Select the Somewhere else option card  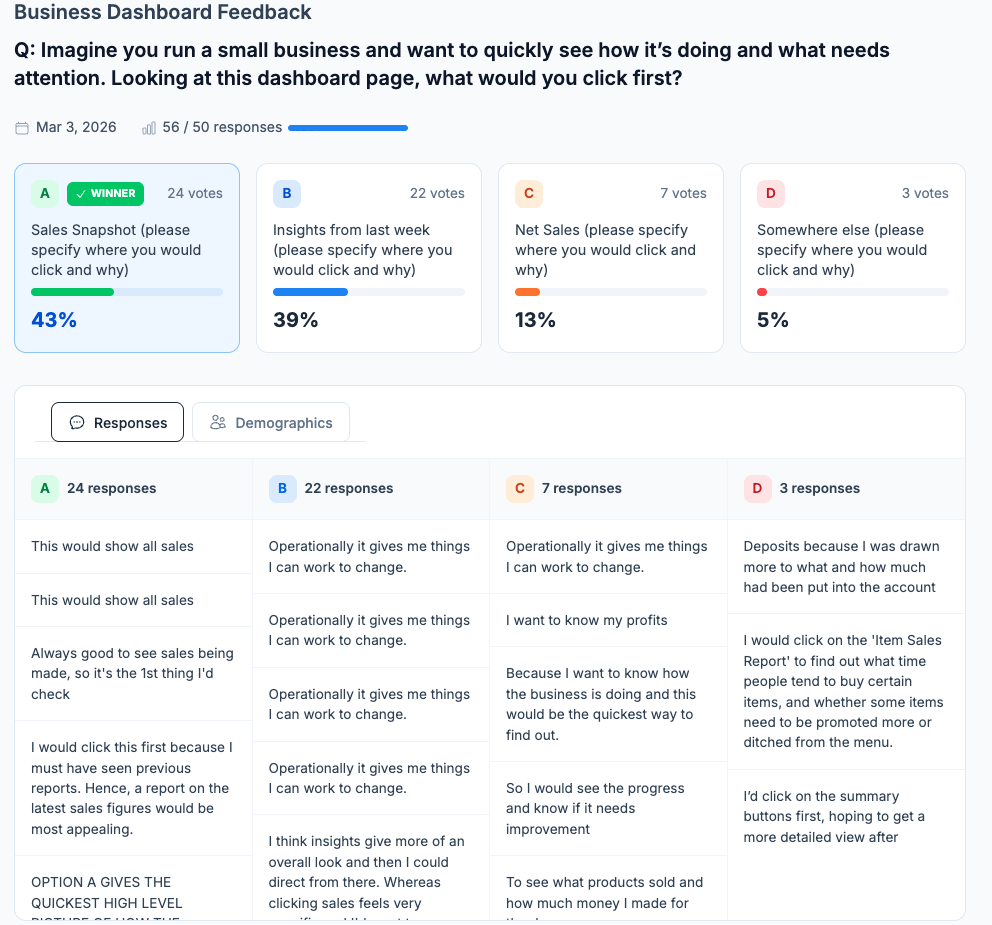point(852,258)
